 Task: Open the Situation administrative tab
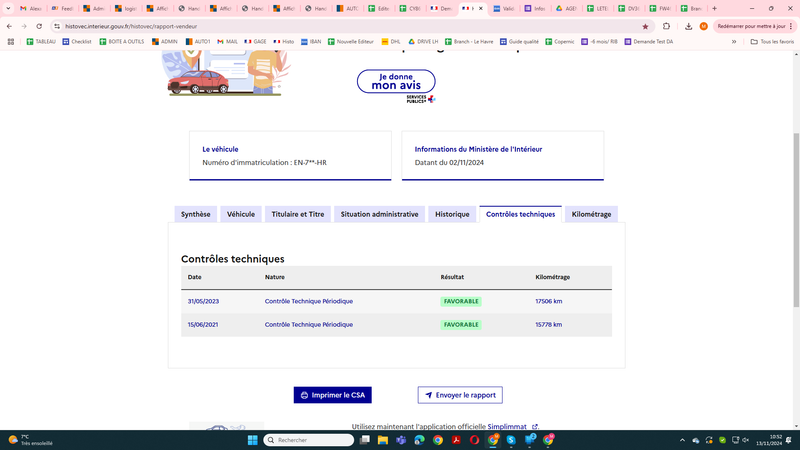point(379,214)
